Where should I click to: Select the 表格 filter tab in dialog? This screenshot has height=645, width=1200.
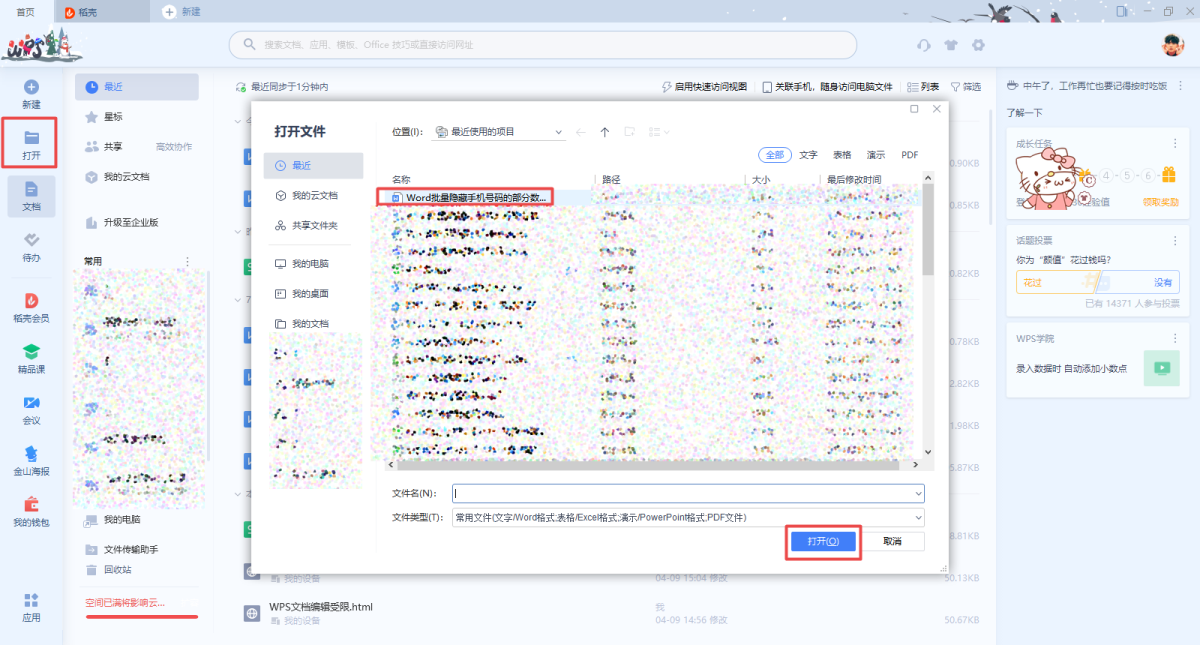point(842,155)
